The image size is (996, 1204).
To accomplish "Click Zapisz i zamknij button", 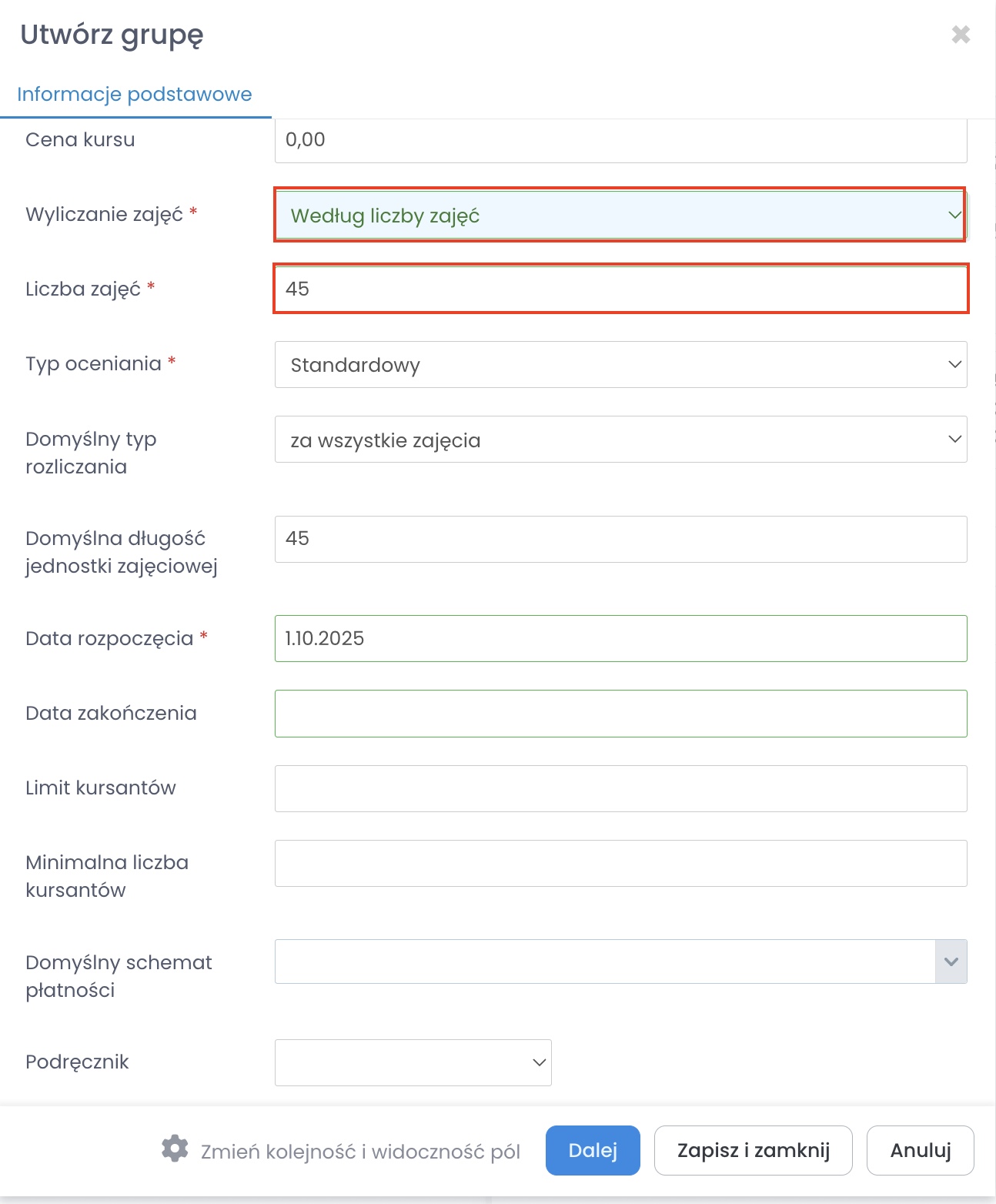I will (x=753, y=1150).
